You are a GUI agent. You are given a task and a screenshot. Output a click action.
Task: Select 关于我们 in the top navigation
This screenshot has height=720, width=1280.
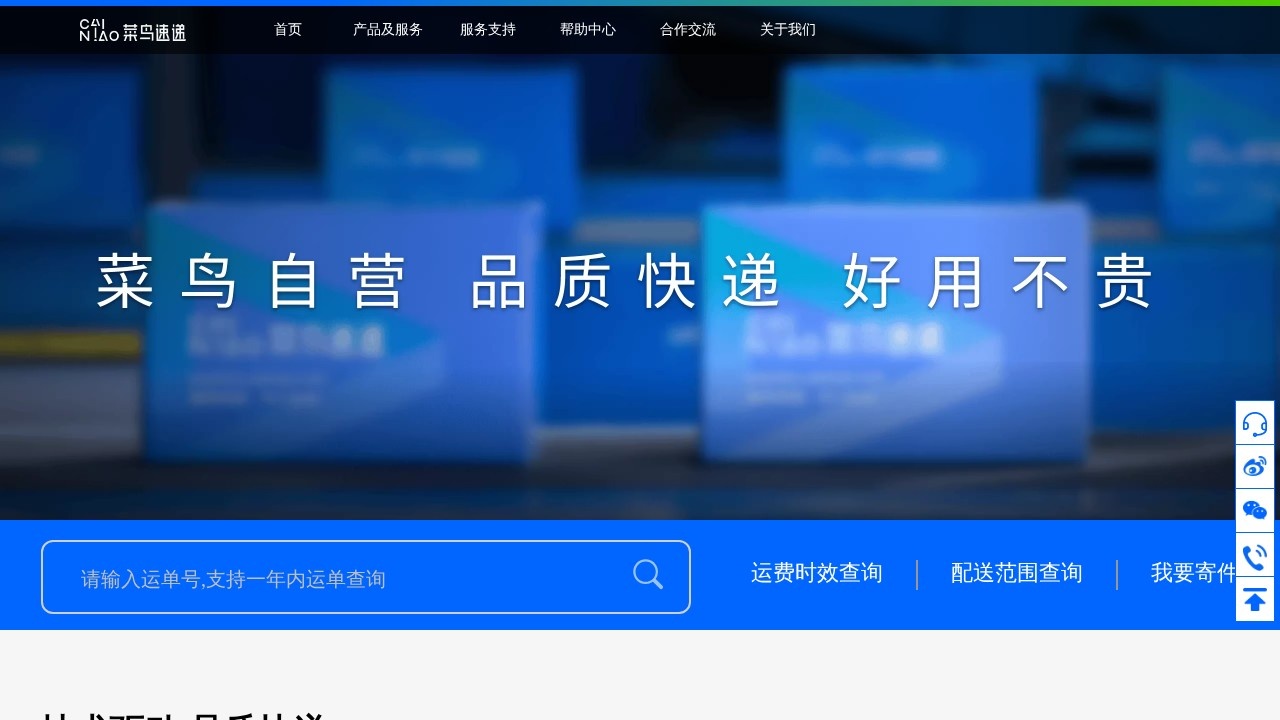point(788,30)
